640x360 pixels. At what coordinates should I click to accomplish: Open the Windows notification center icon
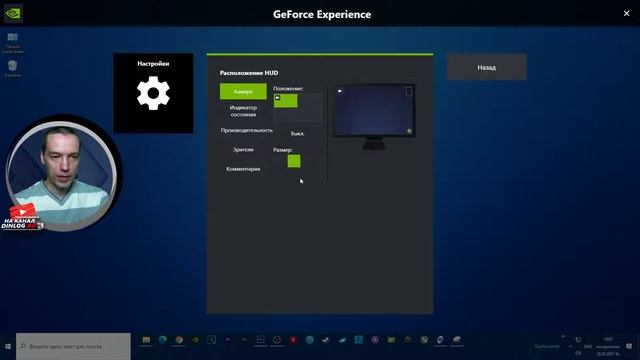pos(629,346)
